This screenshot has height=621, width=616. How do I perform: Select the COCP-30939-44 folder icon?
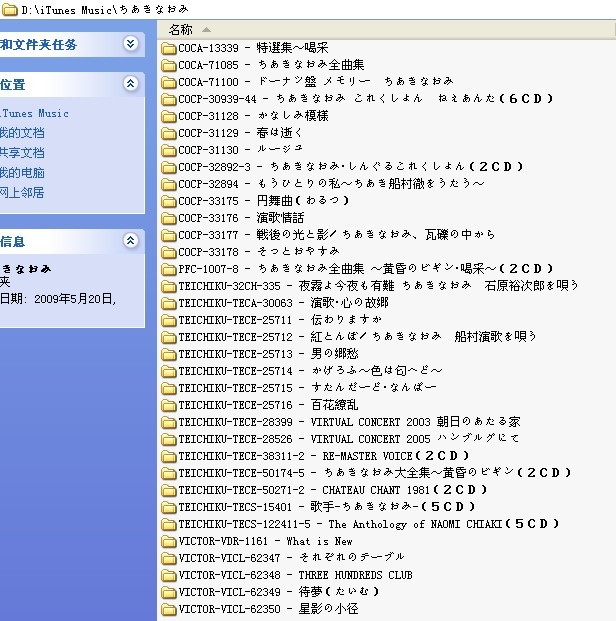point(169,99)
